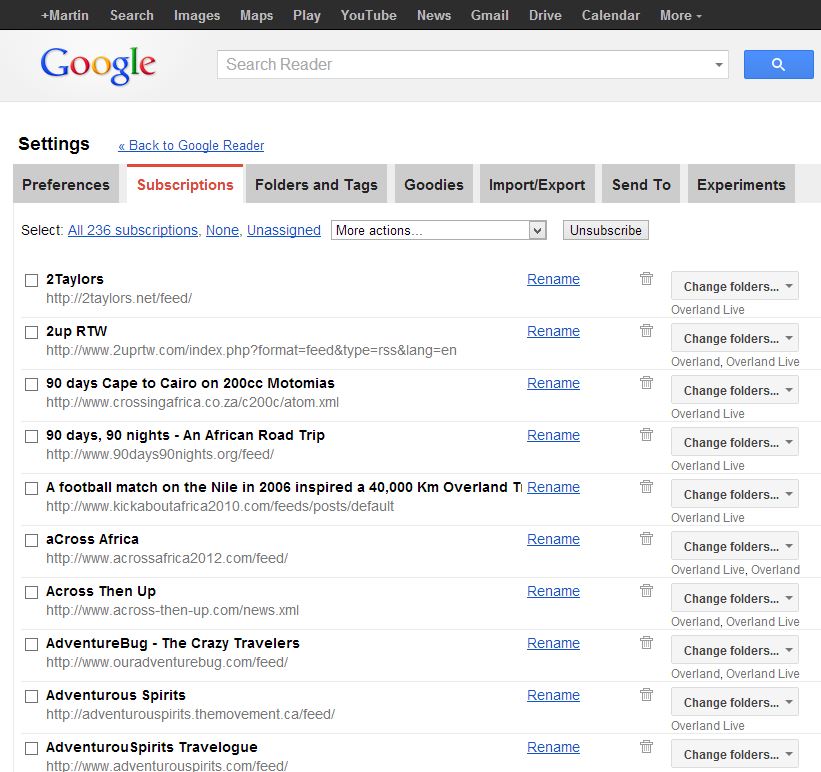Viewport: 821px width, 772px height.
Task: Expand Change folders for 90 days Cape to Cairo
Action: click(735, 390)
